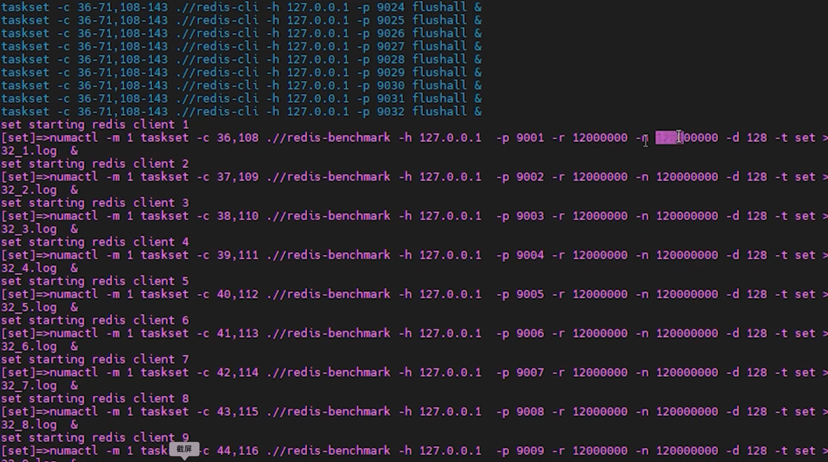Click port 9024 in flushall line
This screenshot has width=828, height=462.
(391, 7)
